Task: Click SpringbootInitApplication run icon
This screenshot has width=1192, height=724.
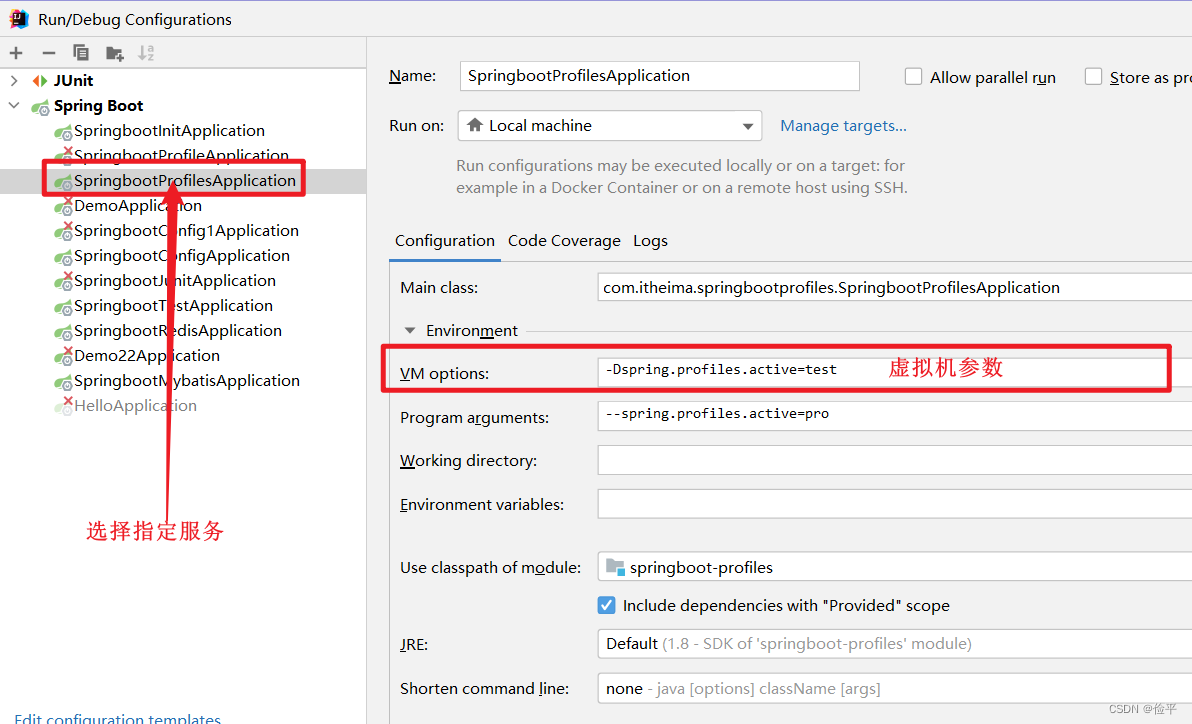Action: [x=63, y=132]
